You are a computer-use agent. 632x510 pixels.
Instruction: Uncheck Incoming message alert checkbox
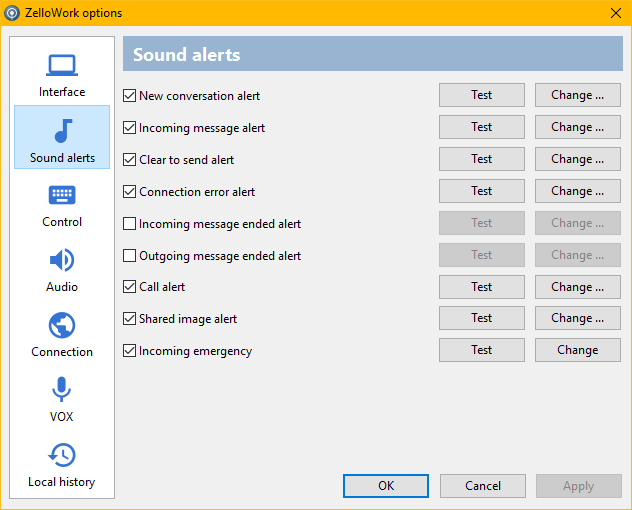tap(129, 127)
